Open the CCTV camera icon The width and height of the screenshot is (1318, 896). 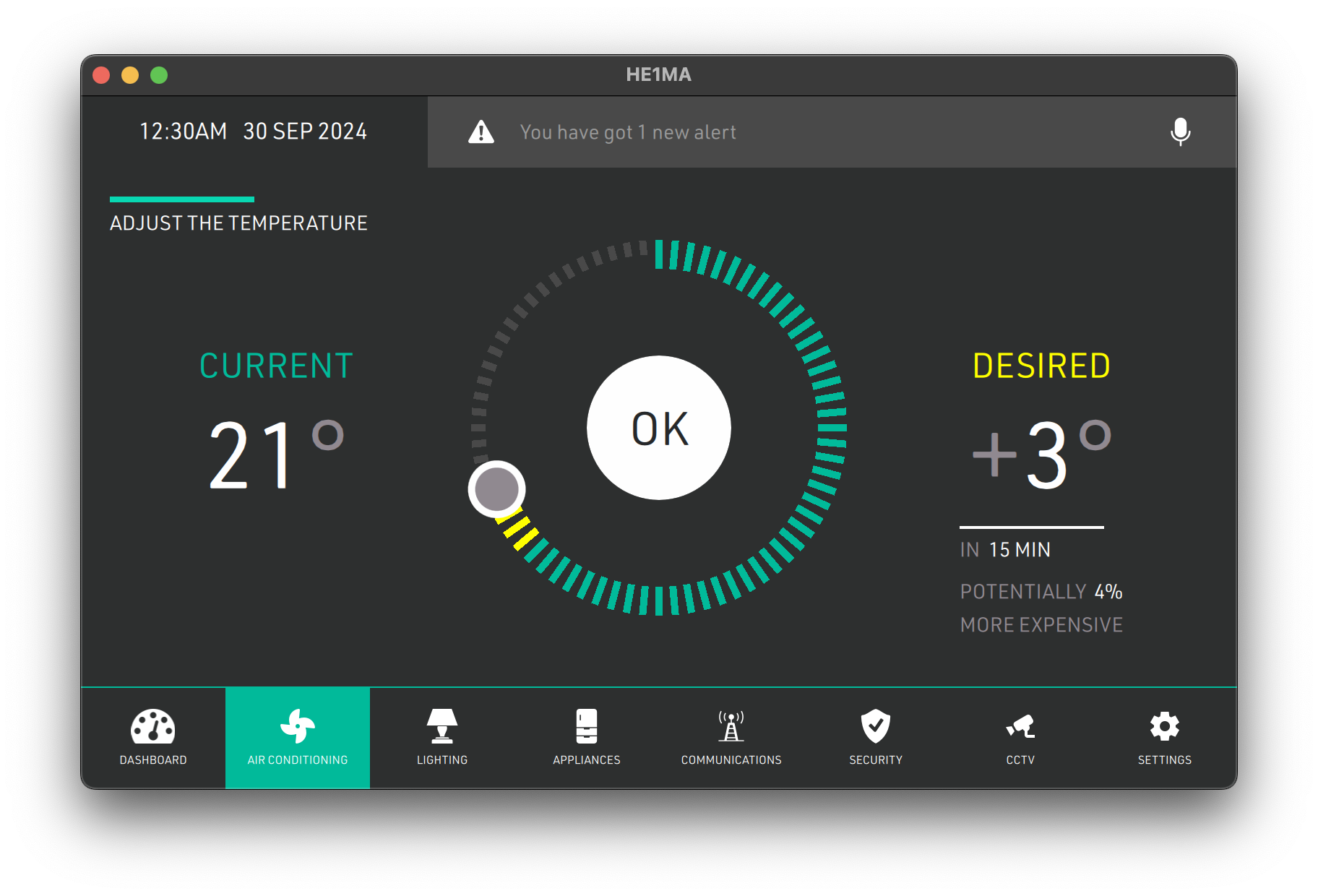[x=1020, y=726]
